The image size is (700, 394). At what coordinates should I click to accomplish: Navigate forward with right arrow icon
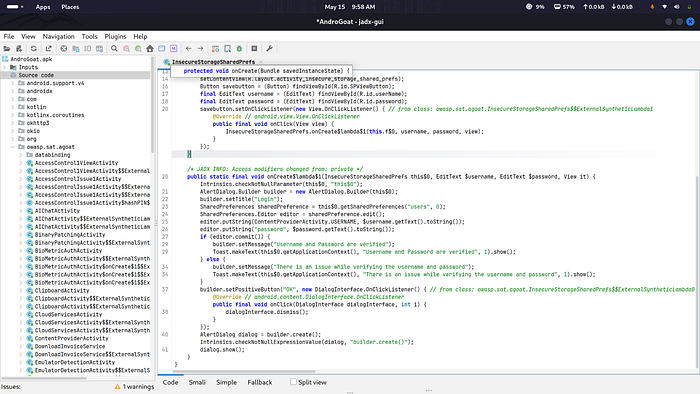[x=200, y=49]
